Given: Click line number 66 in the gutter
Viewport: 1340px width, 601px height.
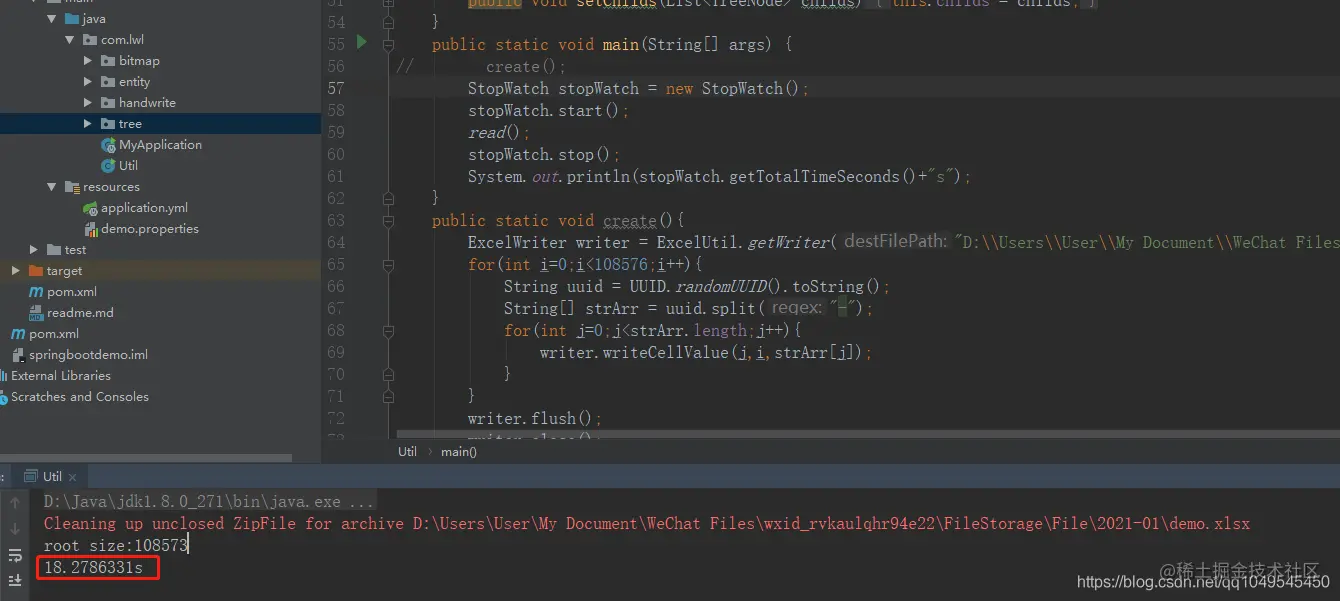Looking at the screenshot, I should tap(336, 286).
